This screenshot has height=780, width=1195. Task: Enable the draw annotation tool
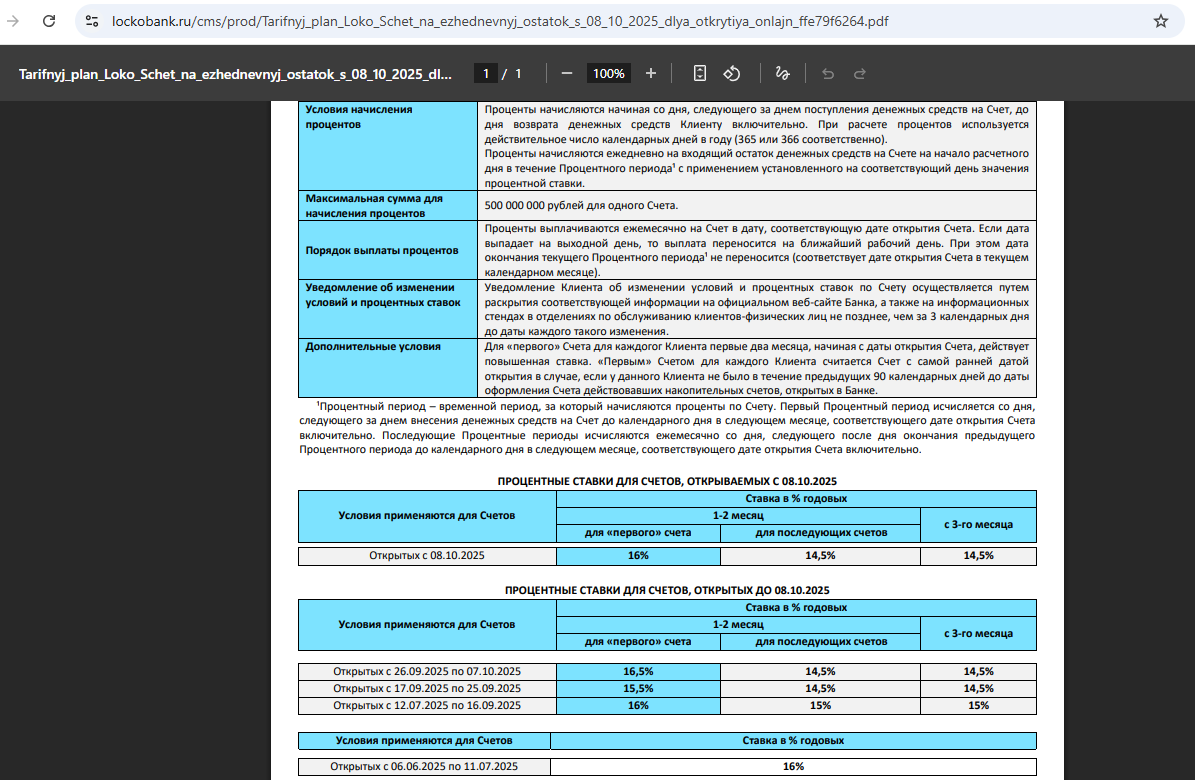click(x=782, y=73)
